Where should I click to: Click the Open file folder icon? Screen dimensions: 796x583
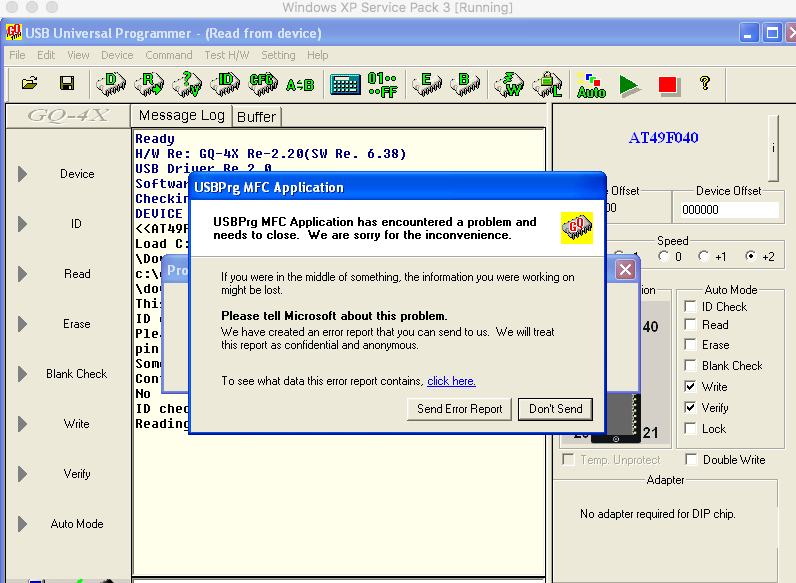coord(29,84)
